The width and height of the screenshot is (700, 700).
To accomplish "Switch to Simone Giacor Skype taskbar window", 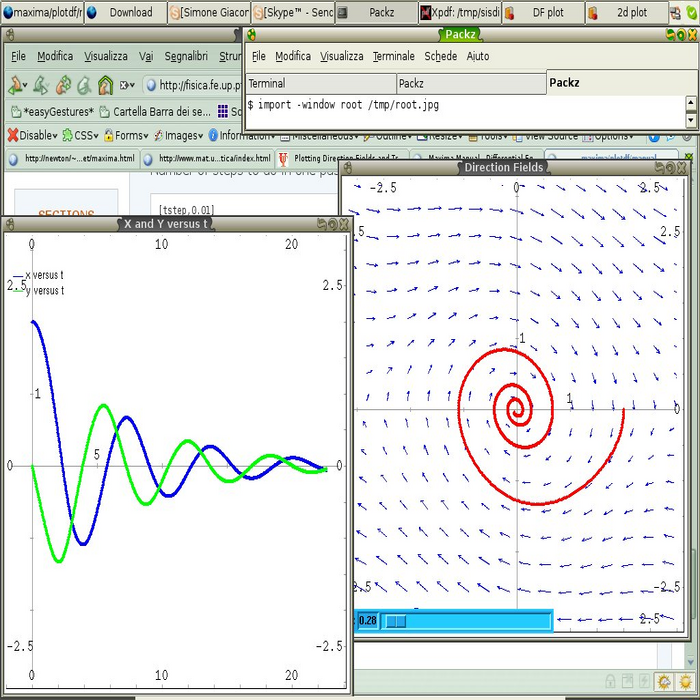I will pos(209,12).
